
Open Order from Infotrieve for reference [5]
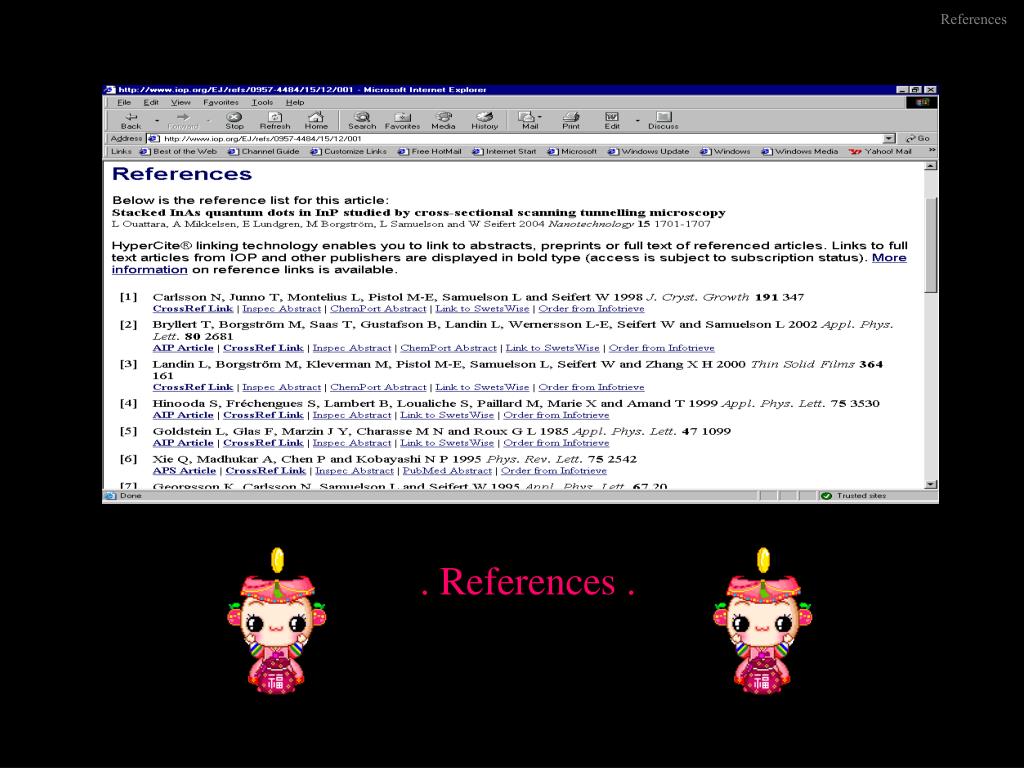556,443
